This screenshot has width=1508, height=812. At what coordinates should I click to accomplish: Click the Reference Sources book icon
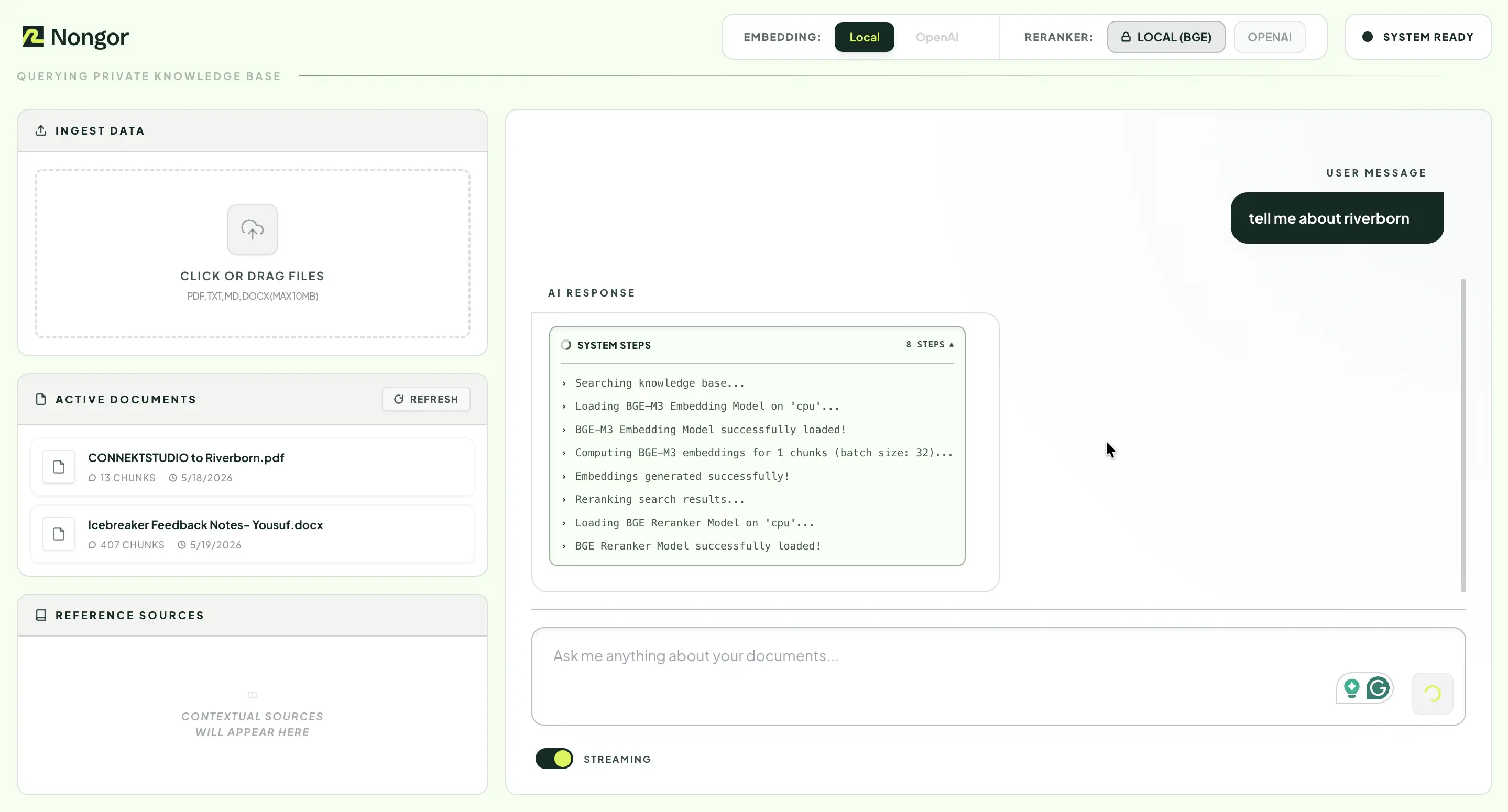tap(41, 616)
